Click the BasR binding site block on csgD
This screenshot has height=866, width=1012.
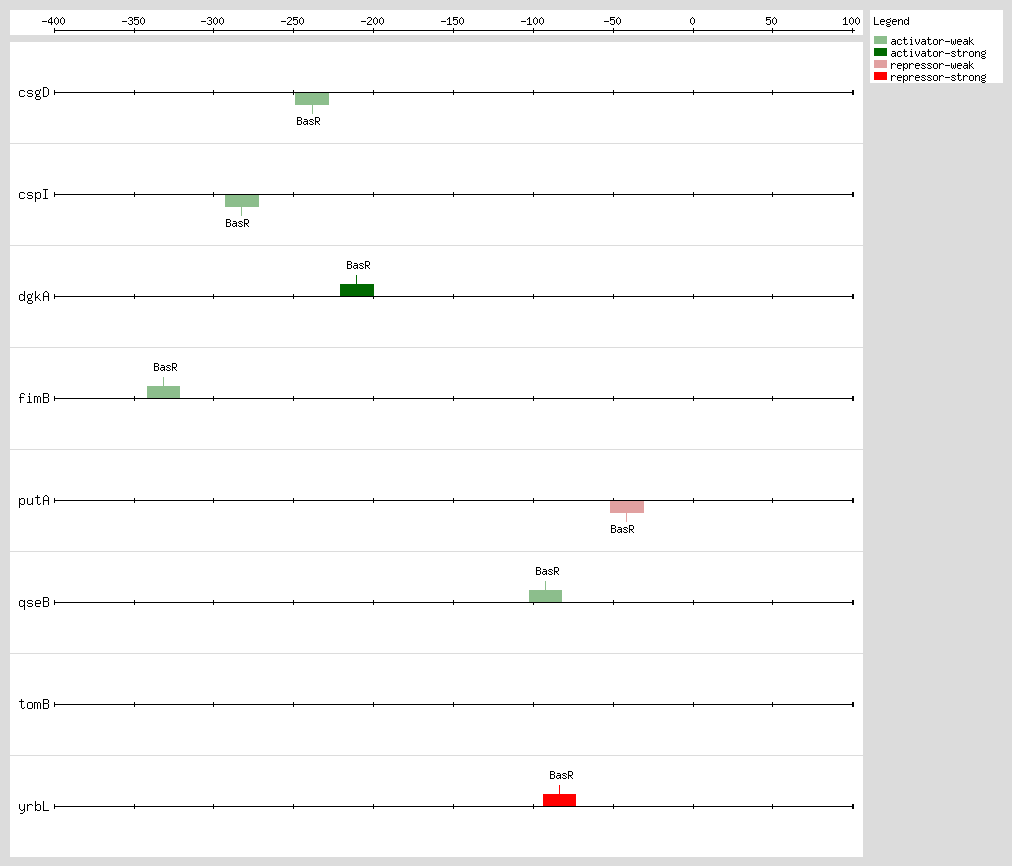[x=312, y=99]
